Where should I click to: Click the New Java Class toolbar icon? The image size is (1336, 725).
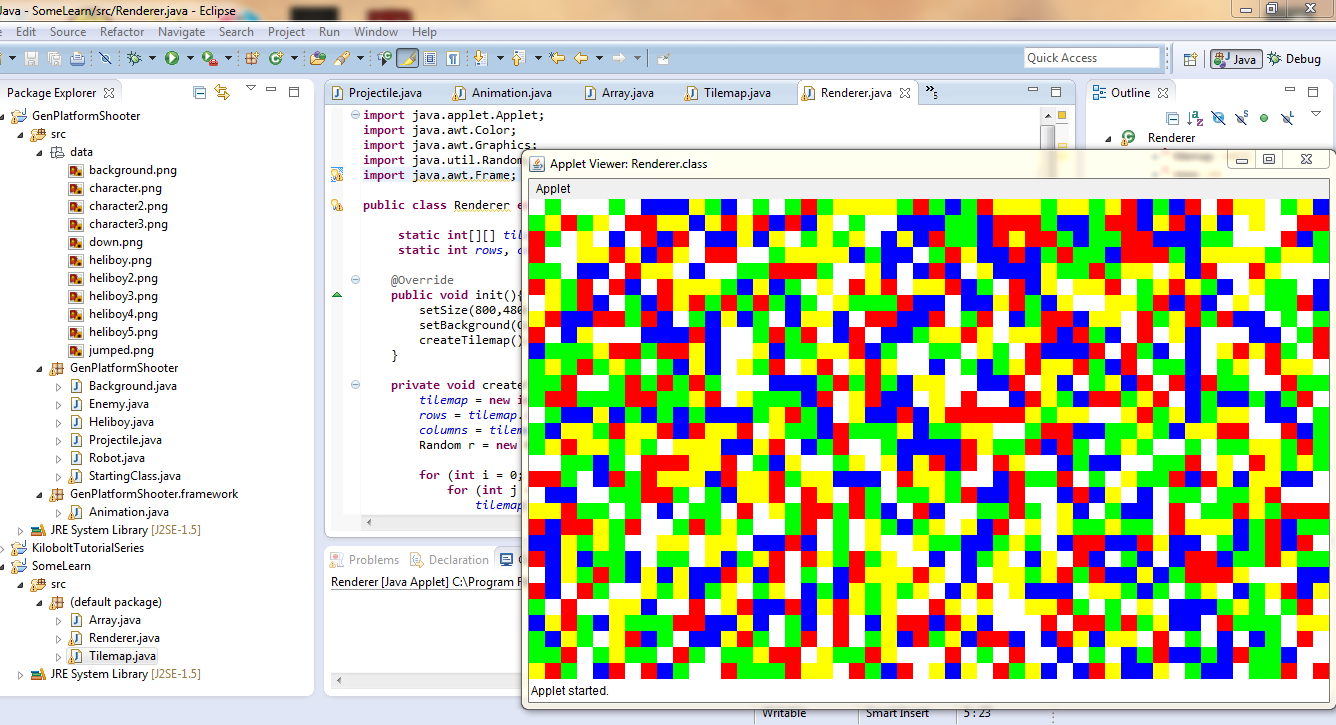(x=276, y=58)
